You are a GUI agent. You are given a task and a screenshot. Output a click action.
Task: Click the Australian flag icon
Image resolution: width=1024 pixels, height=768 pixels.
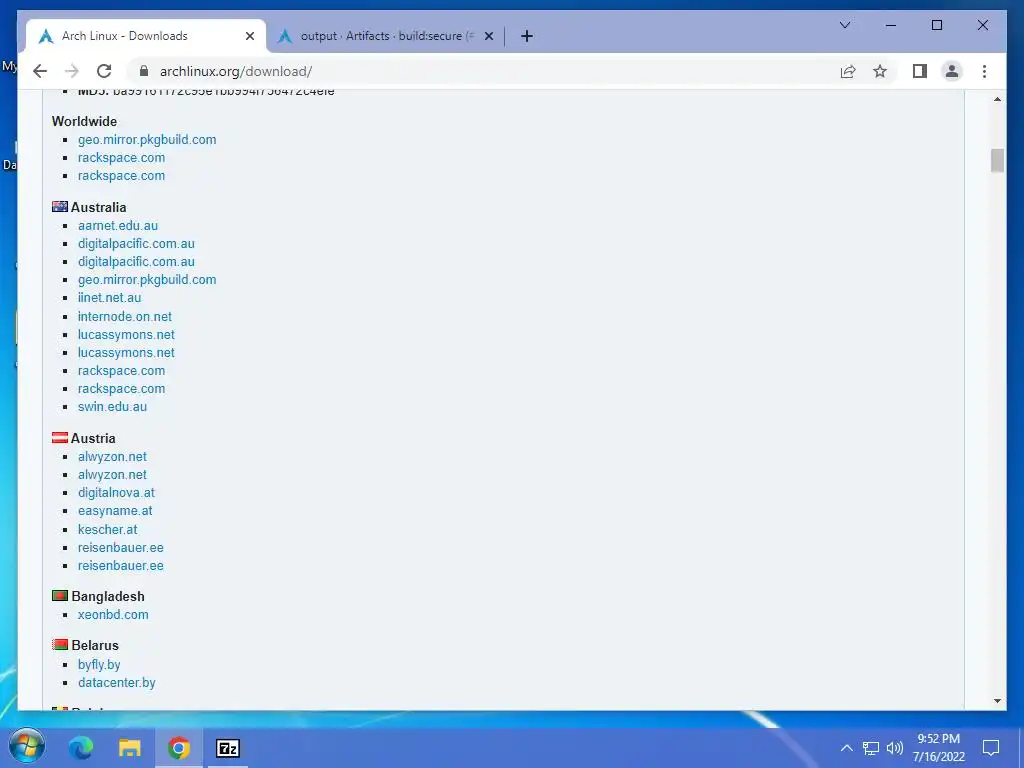point(60,206)
